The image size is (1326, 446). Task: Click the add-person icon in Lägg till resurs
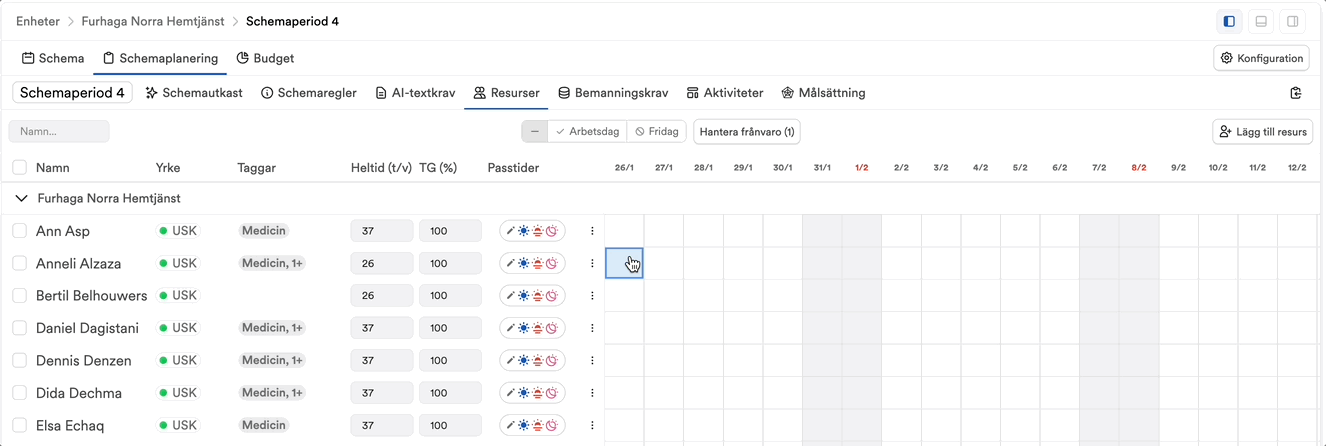pos(1226,131)
